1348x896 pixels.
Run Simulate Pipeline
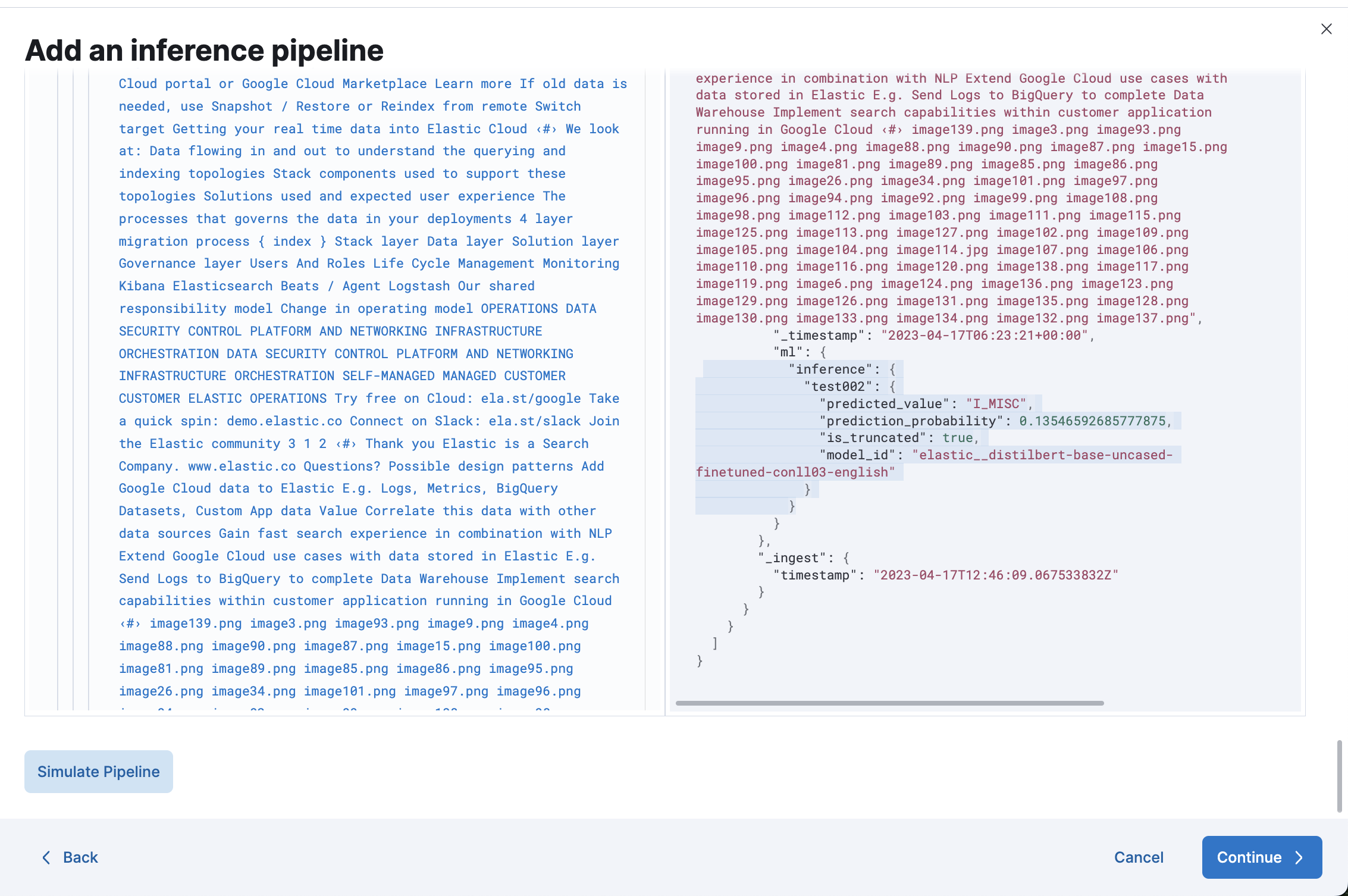(x=99, y=772)
